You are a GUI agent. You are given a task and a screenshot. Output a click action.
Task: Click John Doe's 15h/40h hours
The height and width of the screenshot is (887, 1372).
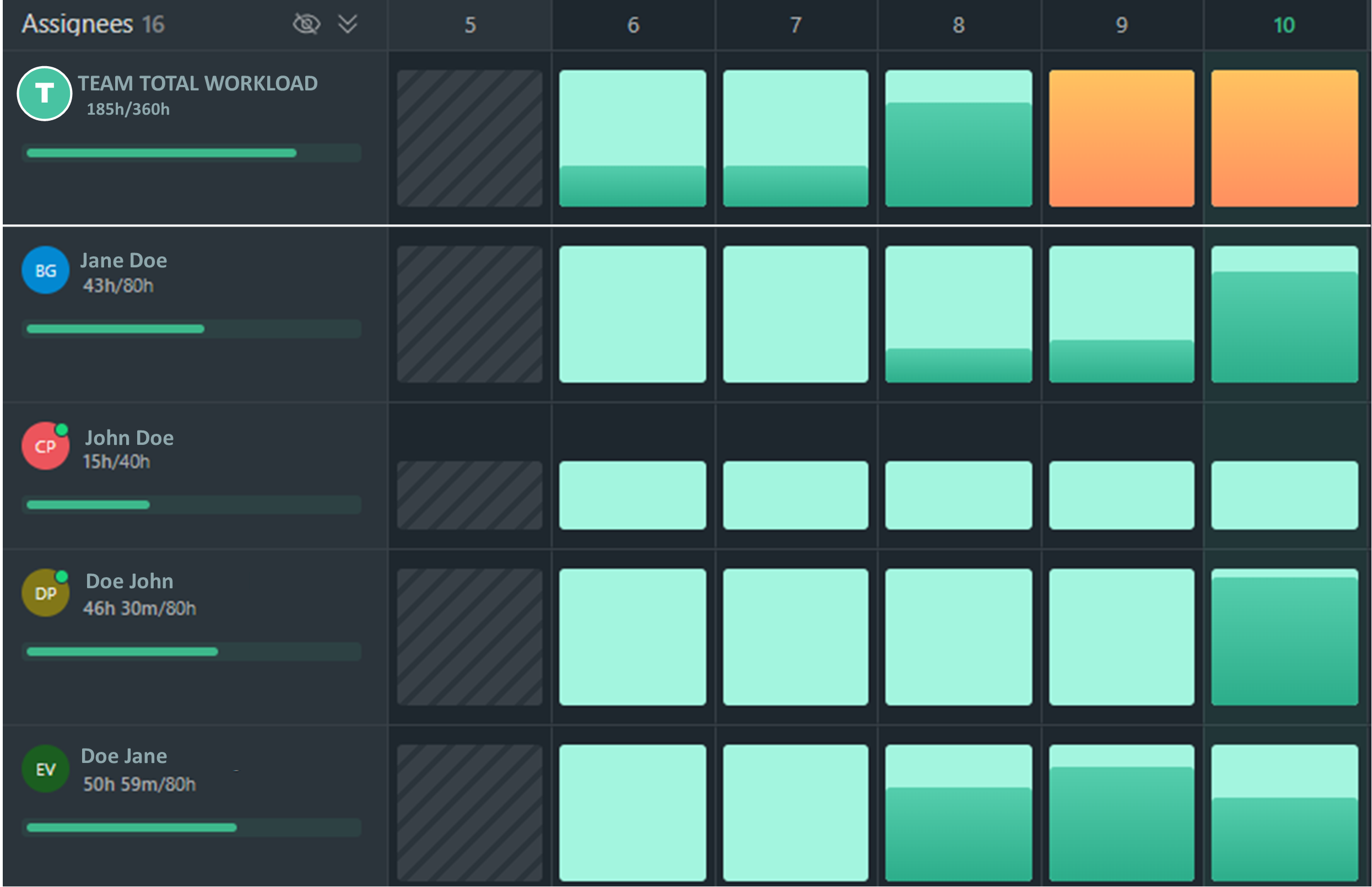(116, 461)
